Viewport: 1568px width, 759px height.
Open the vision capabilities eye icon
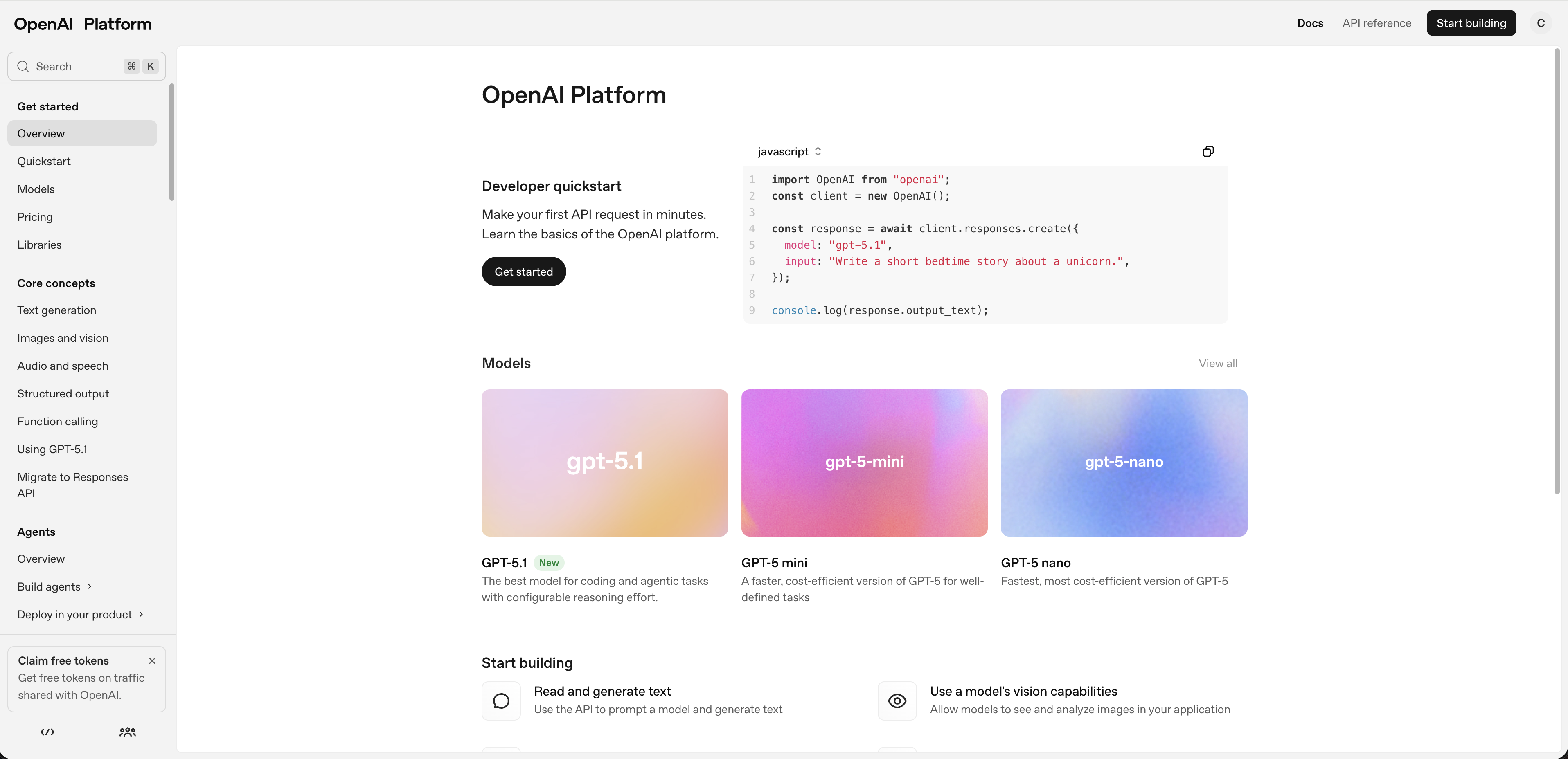(897, 701)
